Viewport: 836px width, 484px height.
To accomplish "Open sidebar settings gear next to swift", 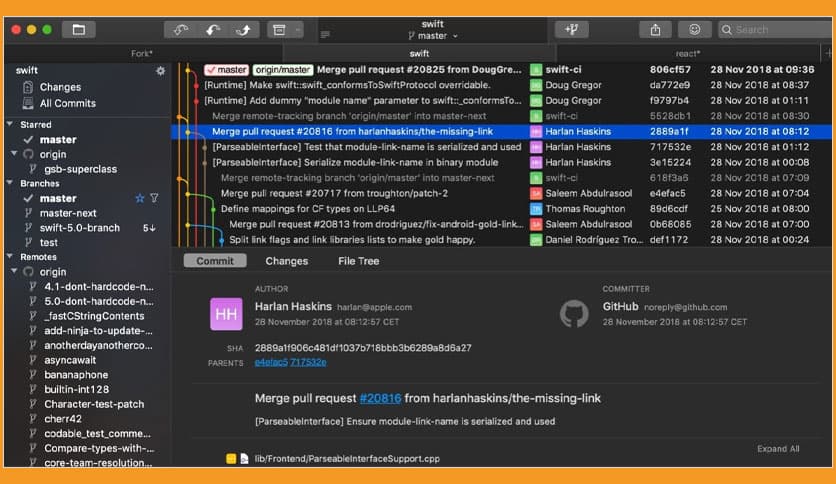I will 160,71.
